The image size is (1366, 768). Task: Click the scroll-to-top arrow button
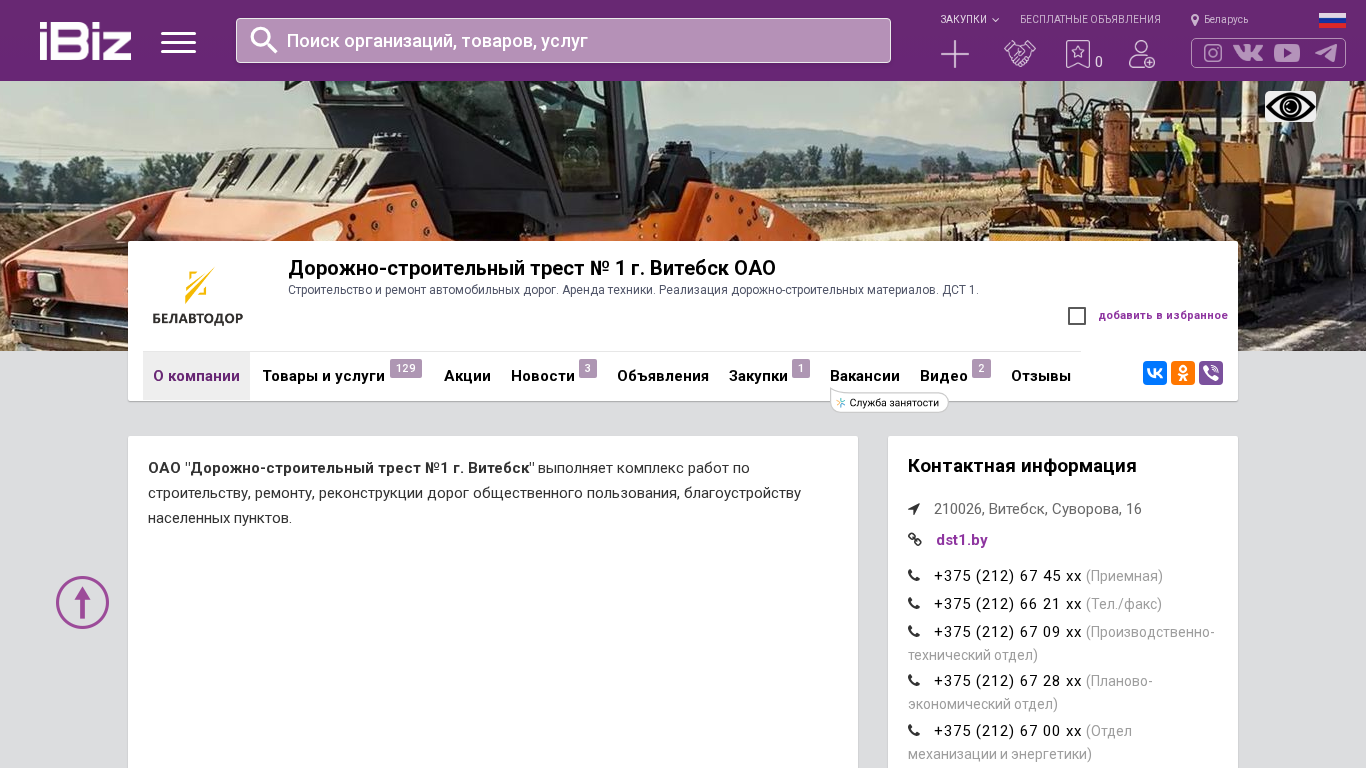(82, 602)
